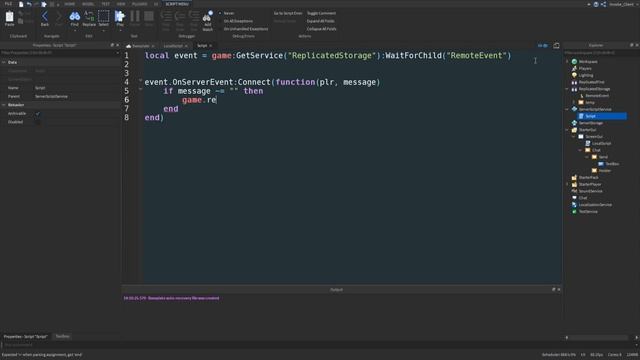The height and width of the screenshot is (360, 640).
Task: Click the Select dashed-box icon
Action: [x=104, y=17]
